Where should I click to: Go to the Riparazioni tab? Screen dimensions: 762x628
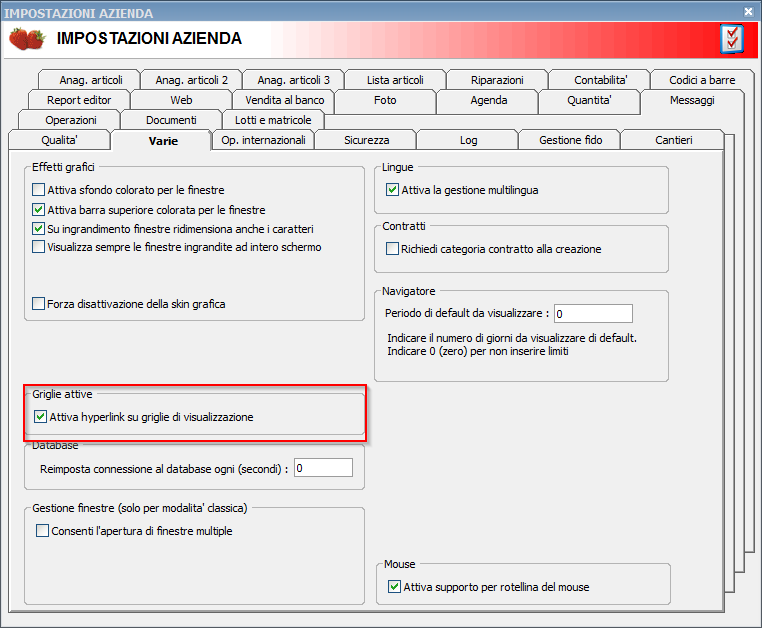(497, 80)
